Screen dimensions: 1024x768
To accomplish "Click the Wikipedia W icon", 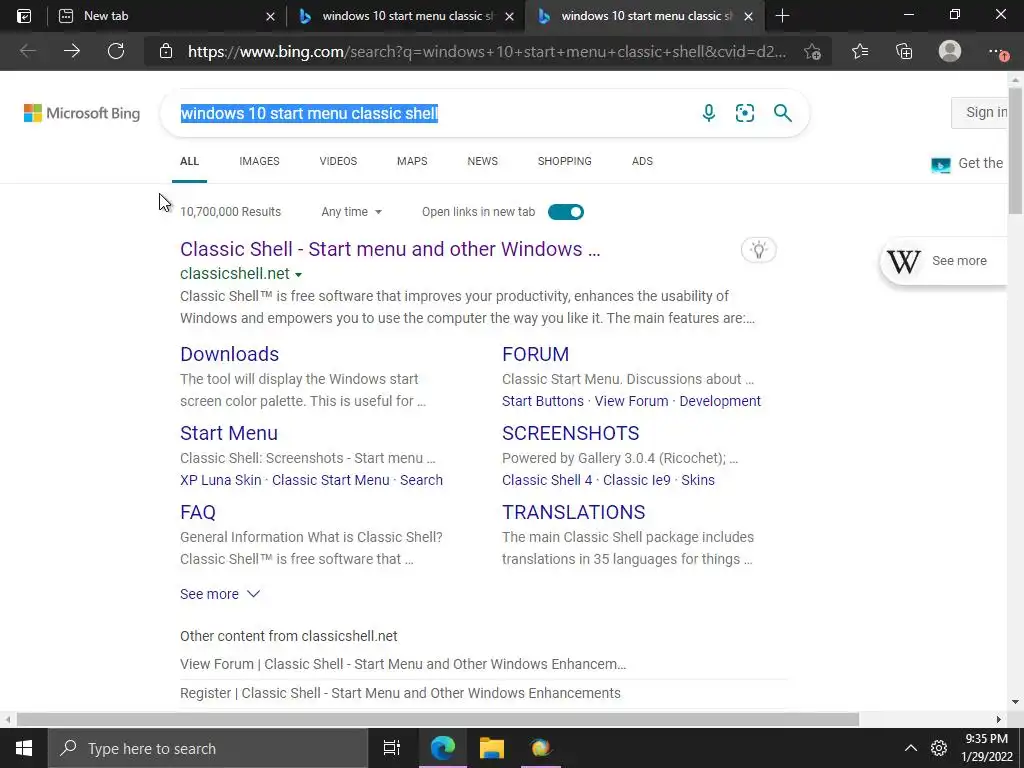I will pyautogui.click(x=903, y=261).
